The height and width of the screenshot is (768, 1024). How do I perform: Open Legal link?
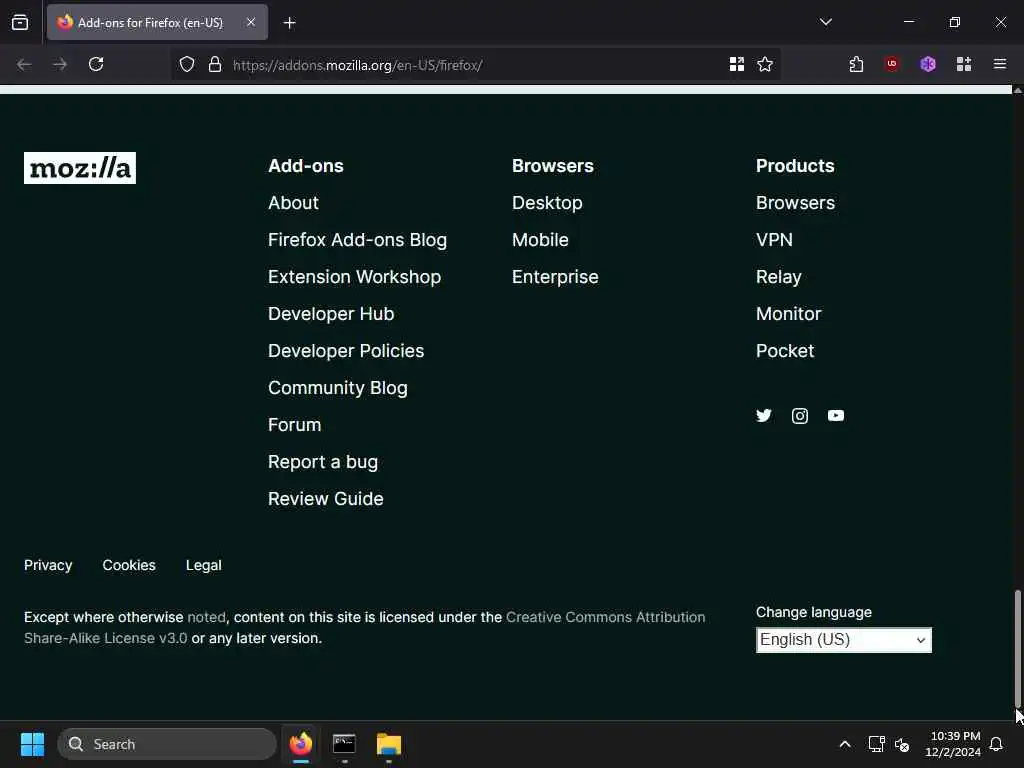(x=203, y=566)
